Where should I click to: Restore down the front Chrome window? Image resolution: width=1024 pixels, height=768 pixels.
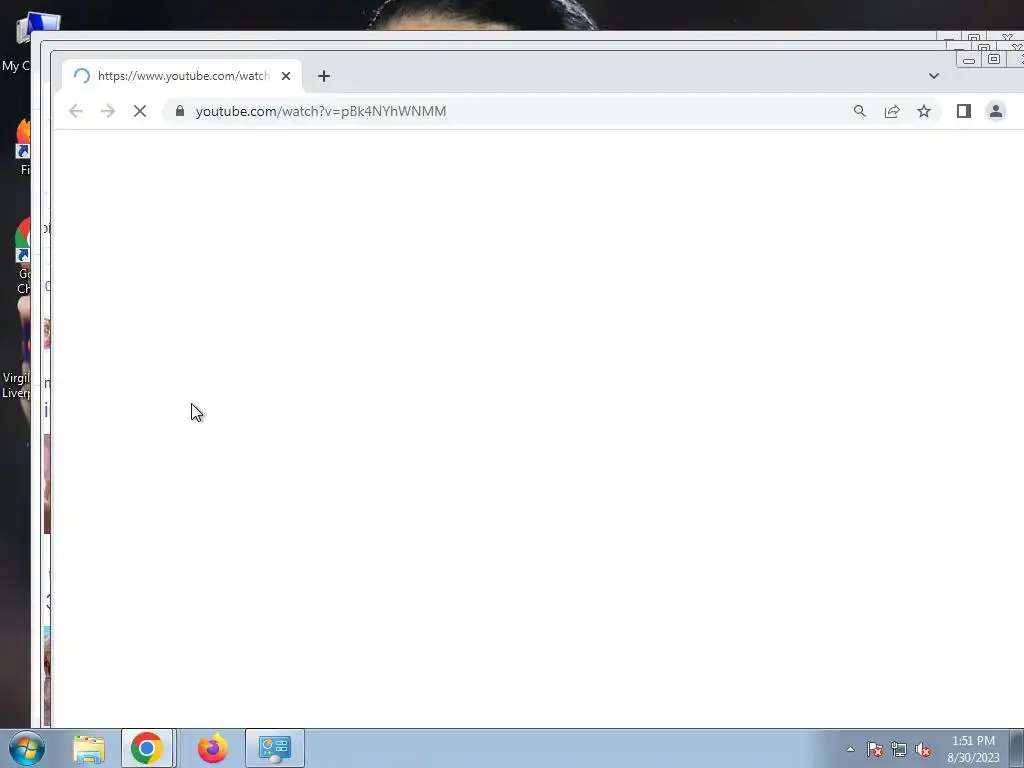[x=993, y=59]
